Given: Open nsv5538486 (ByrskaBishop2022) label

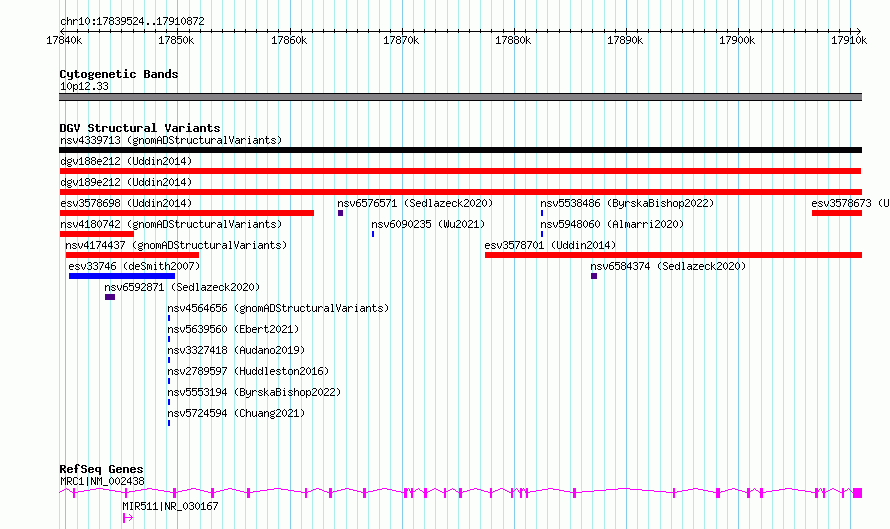Looking at the screenshot, I should (627, 203).
